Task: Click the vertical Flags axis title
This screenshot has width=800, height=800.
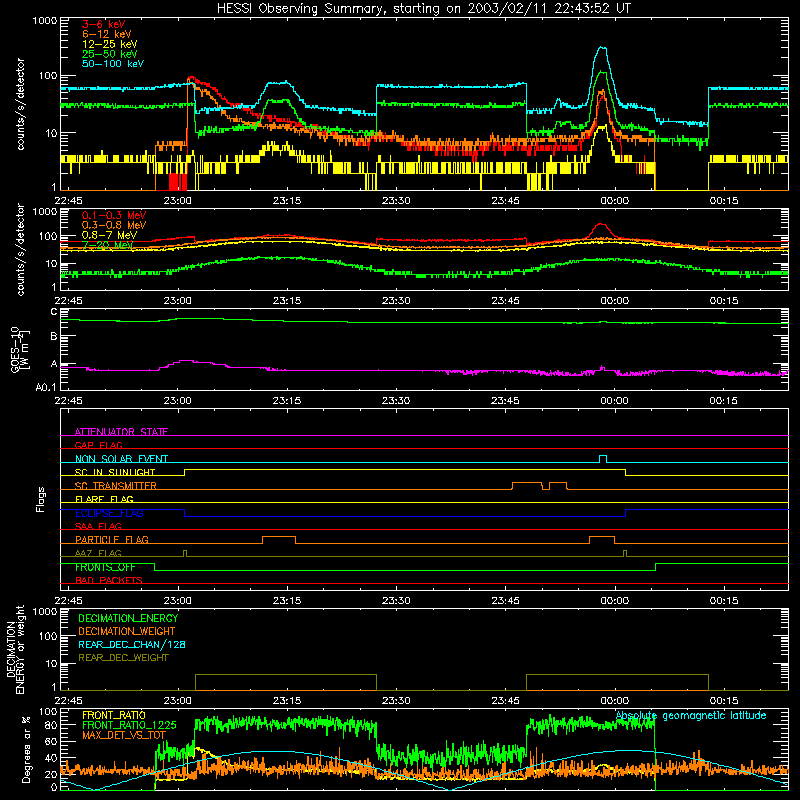Action: (x=40, y=499)
